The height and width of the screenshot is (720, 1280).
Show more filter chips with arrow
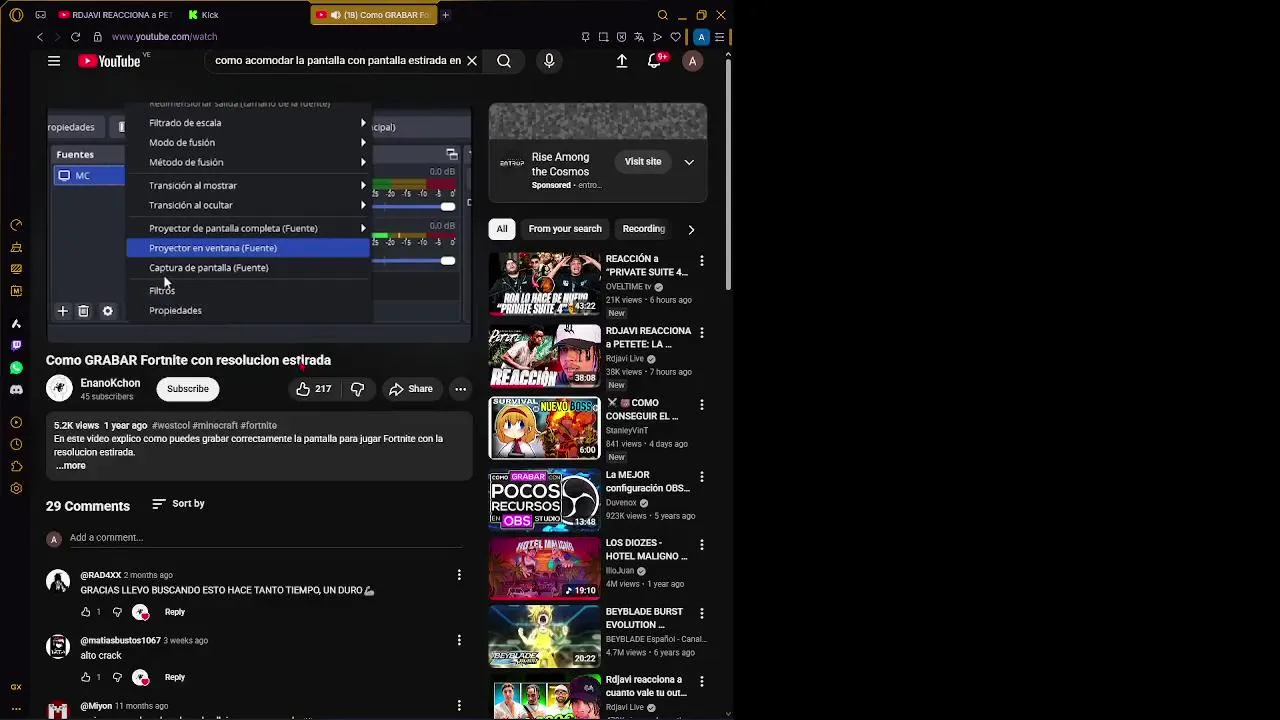691,229
